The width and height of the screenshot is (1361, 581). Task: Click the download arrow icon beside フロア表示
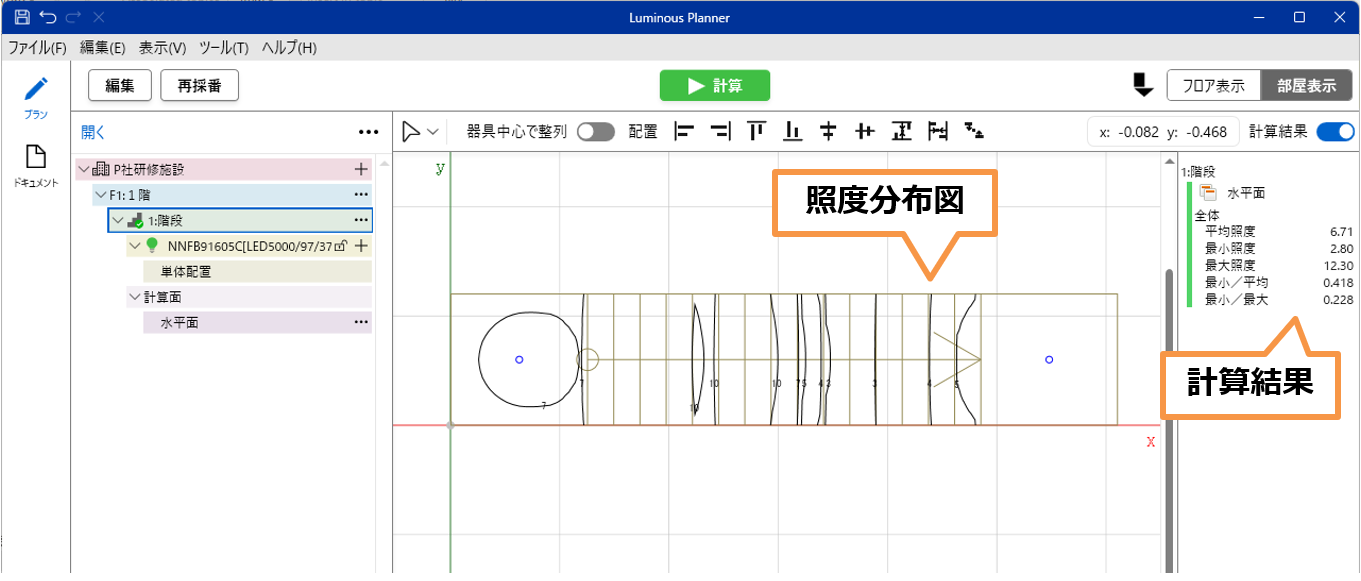[1143, 85]
